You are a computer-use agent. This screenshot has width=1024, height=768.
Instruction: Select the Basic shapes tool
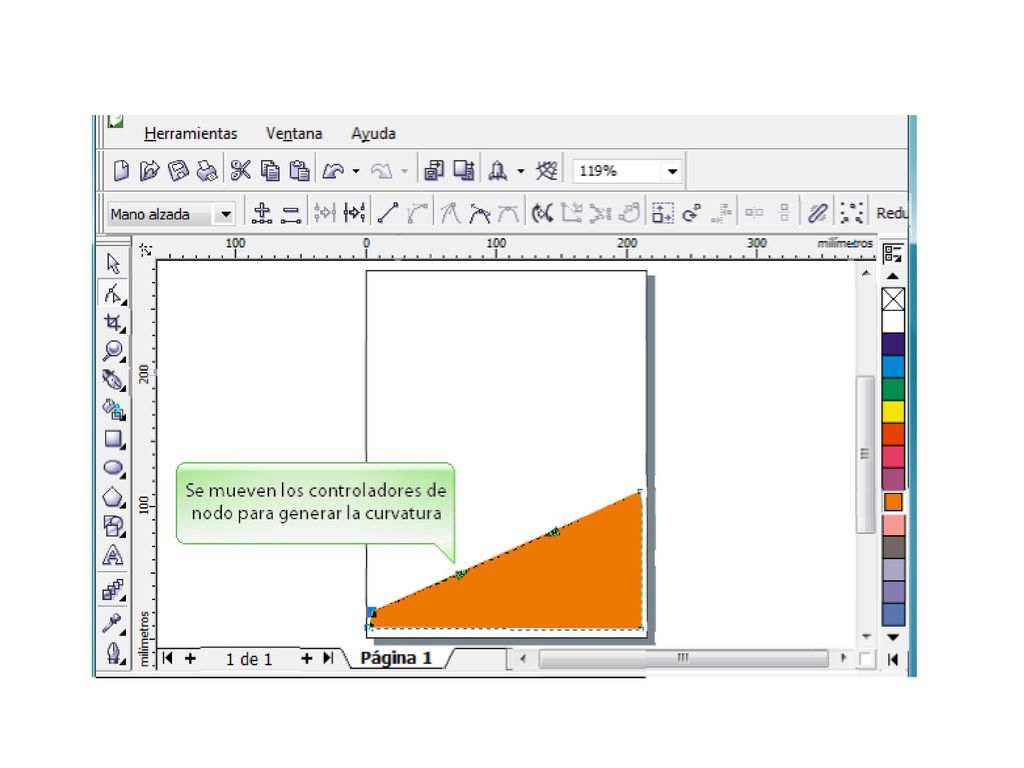(114, 526)
